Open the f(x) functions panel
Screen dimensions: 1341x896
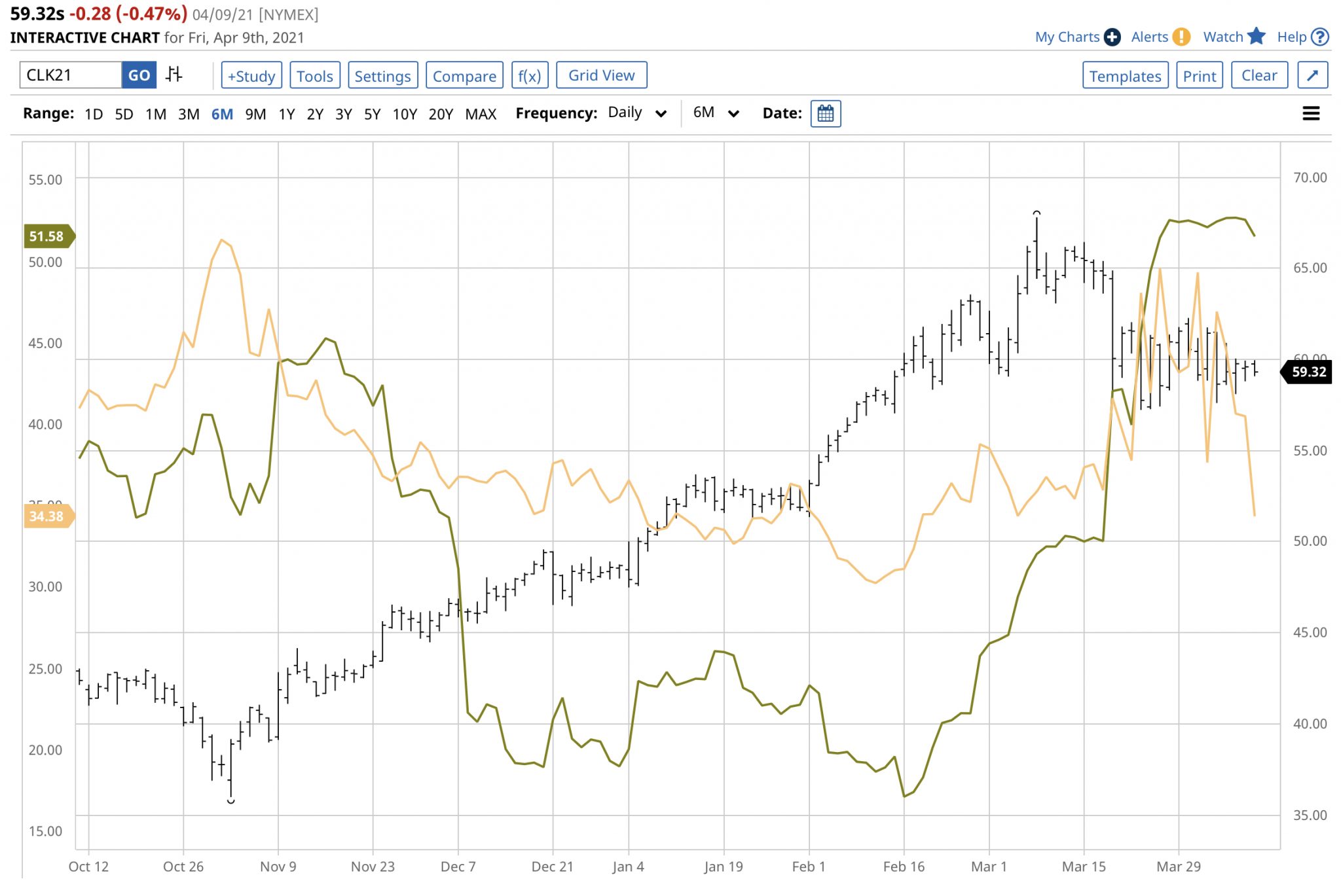(530, 75)
